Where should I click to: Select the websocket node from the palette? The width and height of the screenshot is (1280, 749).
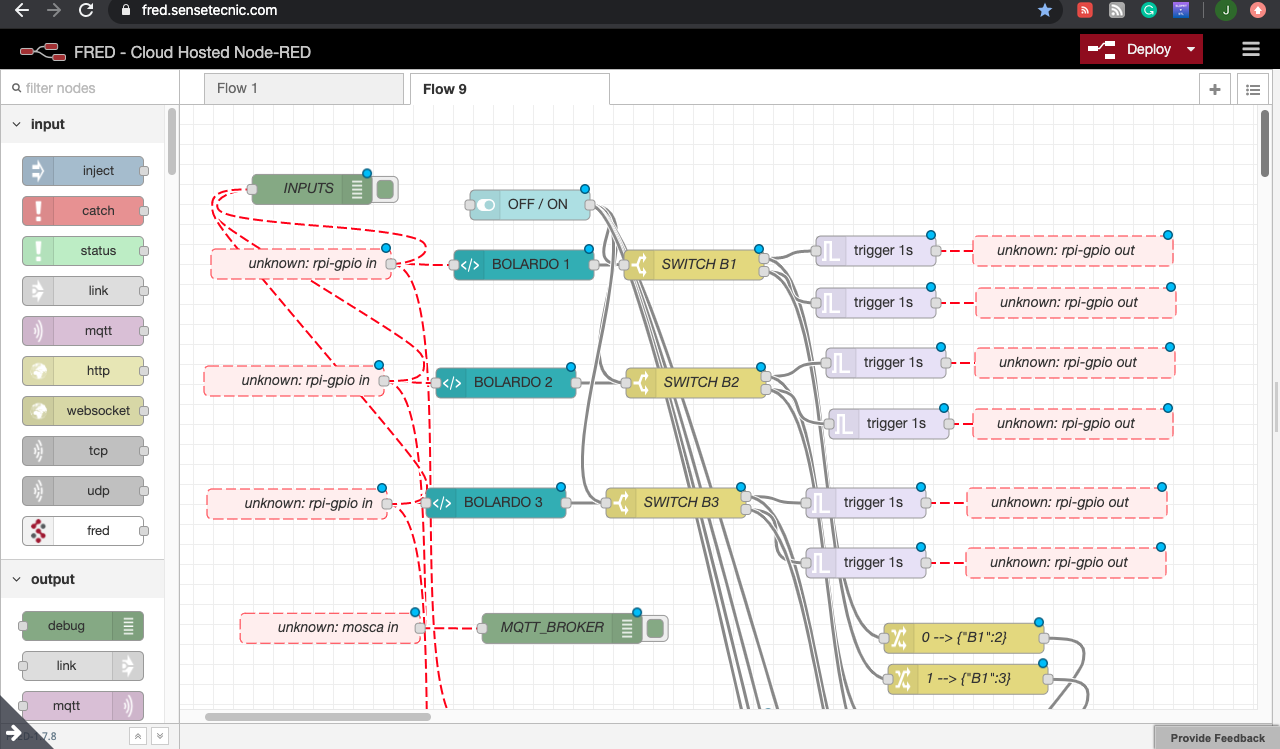pos(84,410)
